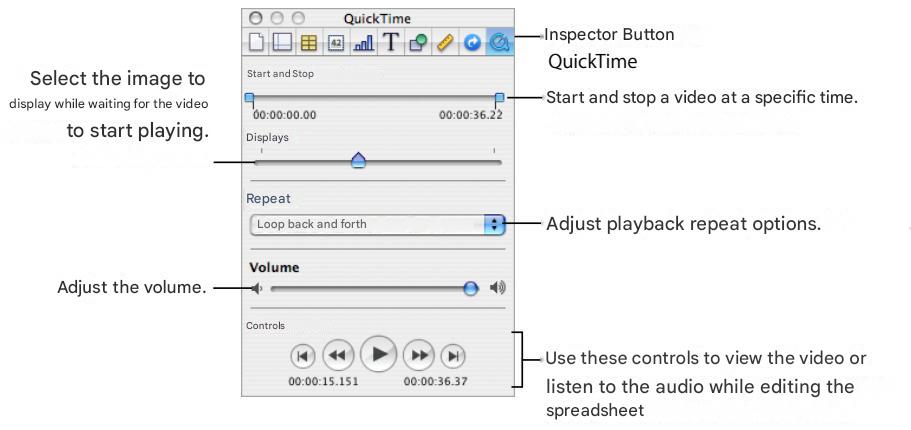Select the QuickTime inspector button
The width and height of the screenshot is (911, 430).
click(x=499, y=42)
